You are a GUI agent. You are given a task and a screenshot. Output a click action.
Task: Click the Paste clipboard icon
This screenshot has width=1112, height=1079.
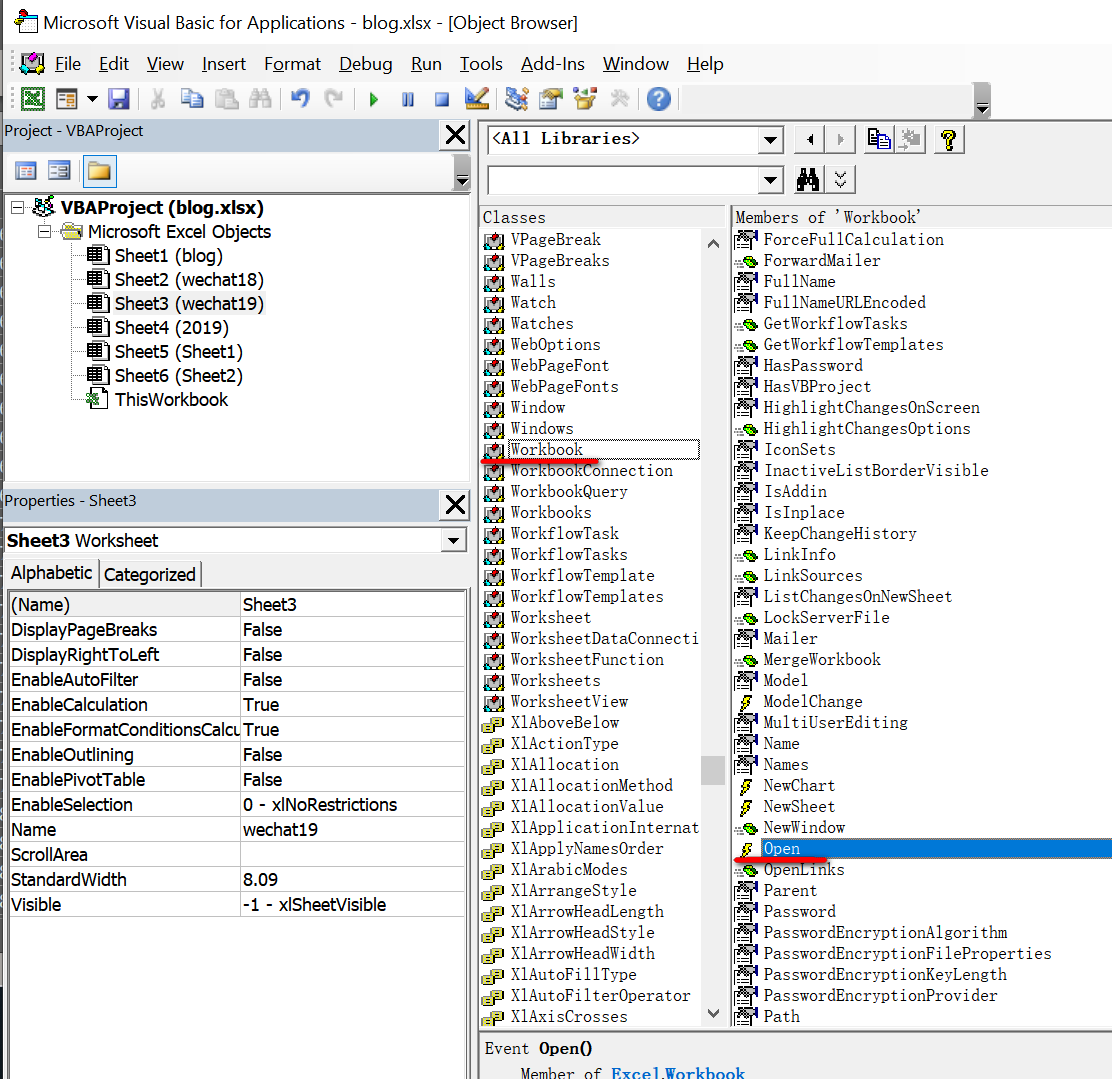(226, 99)
